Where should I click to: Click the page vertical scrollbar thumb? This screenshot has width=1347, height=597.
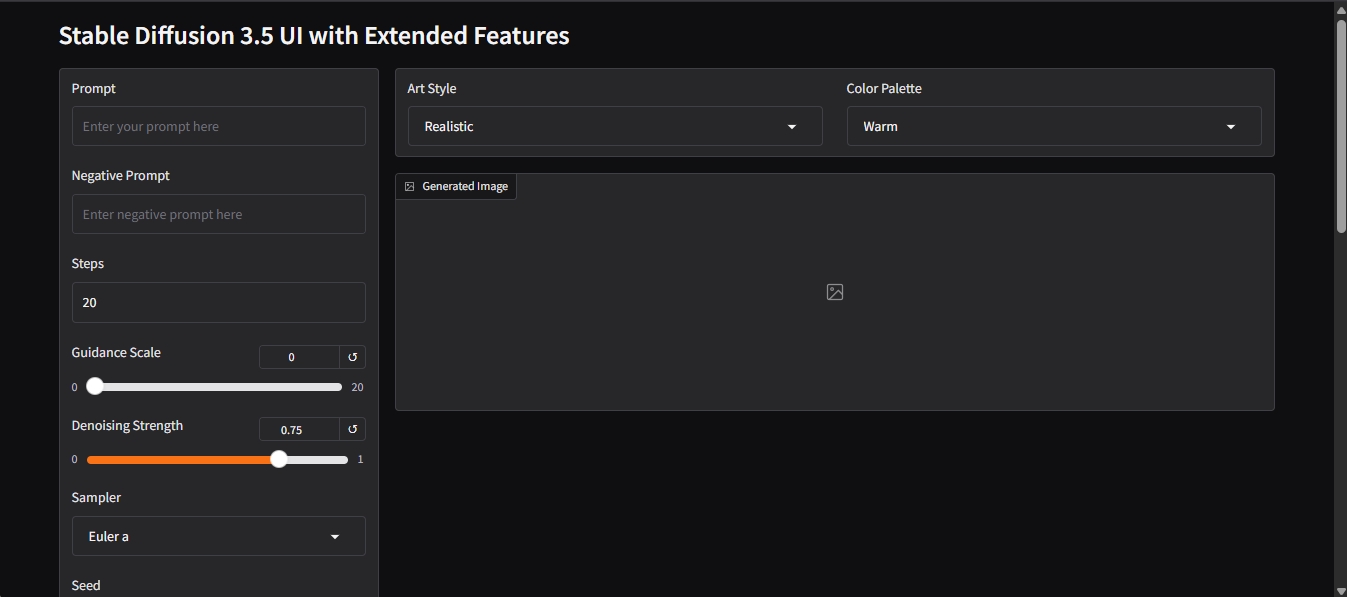tap(1341, 125)
